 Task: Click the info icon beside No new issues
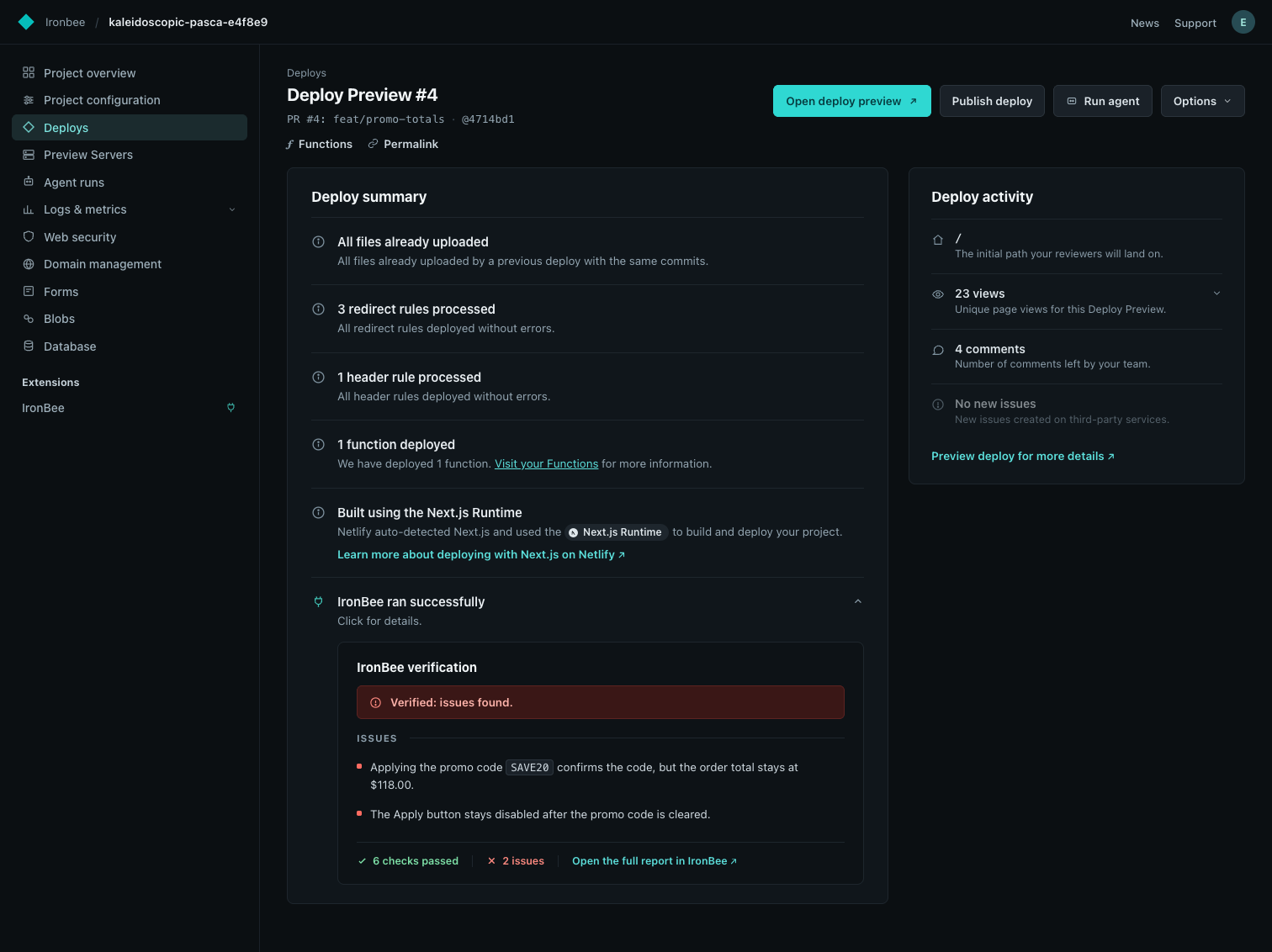point(938,405)
